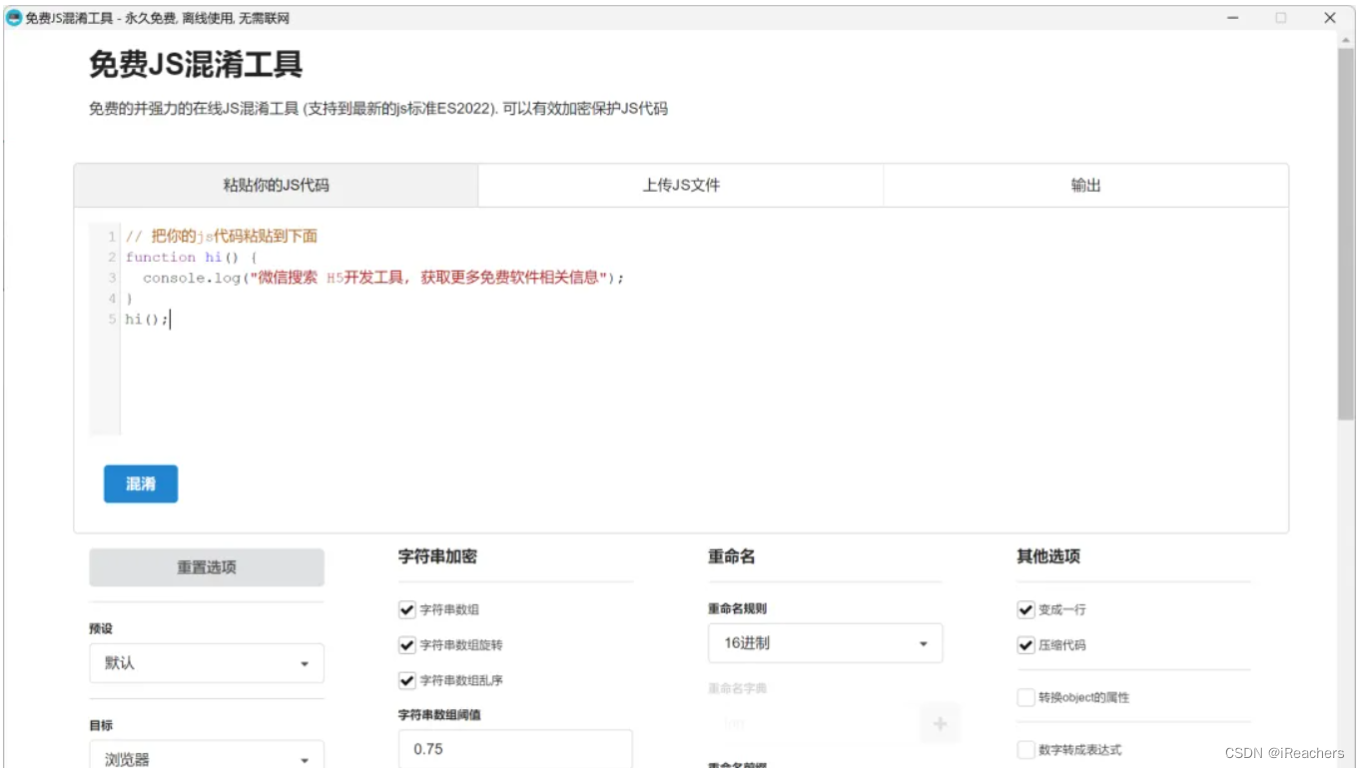
Task: Close the 免费JS混淆工具 window
Action: (x=1330, y=18)
